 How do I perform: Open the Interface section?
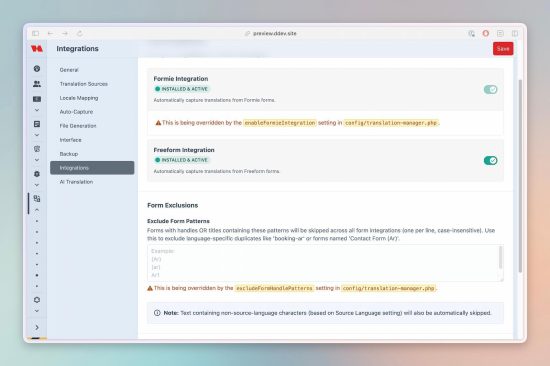point(92,140)
